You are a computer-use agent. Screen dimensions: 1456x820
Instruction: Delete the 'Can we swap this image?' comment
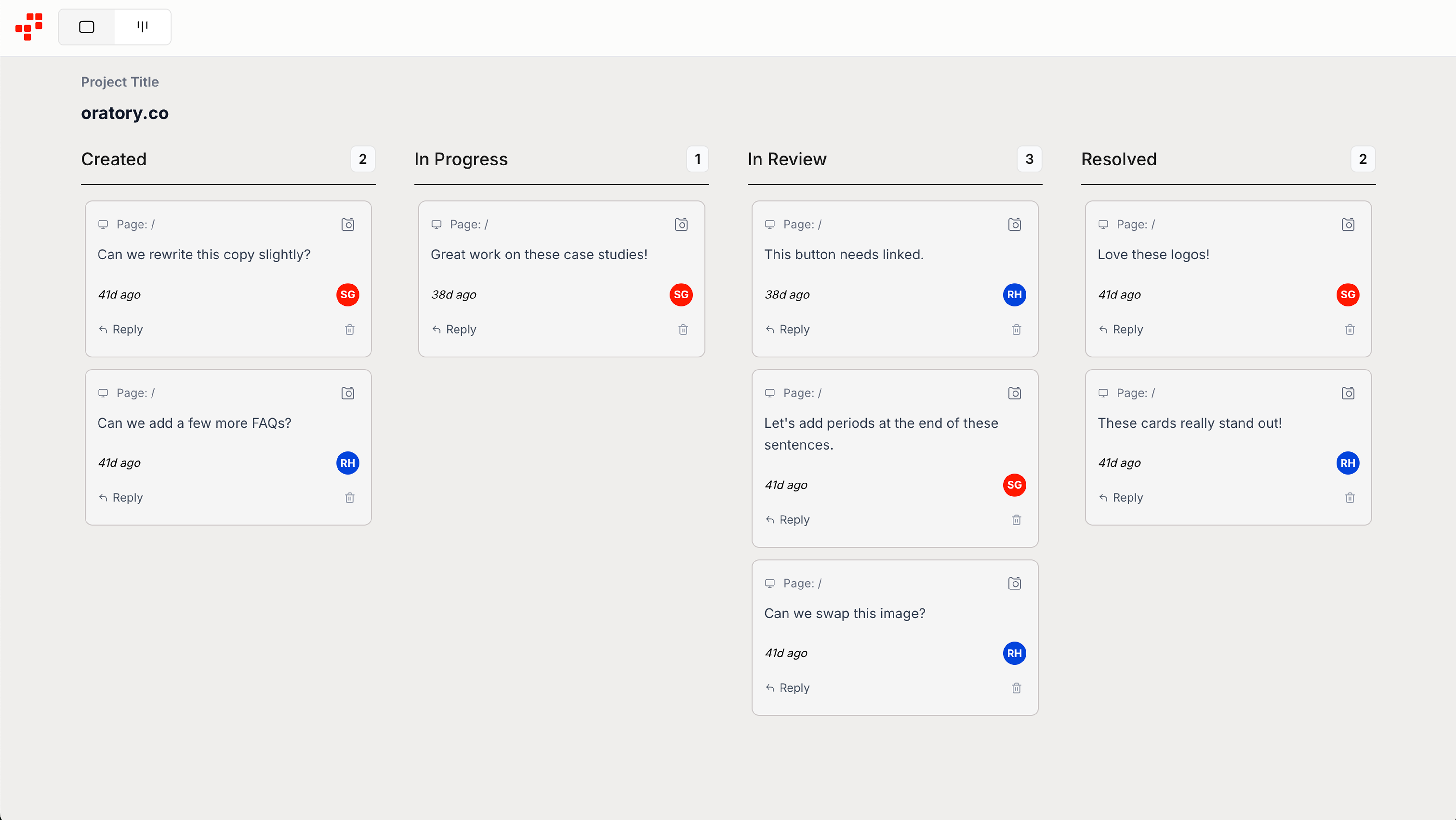[x=1016, y=688]
